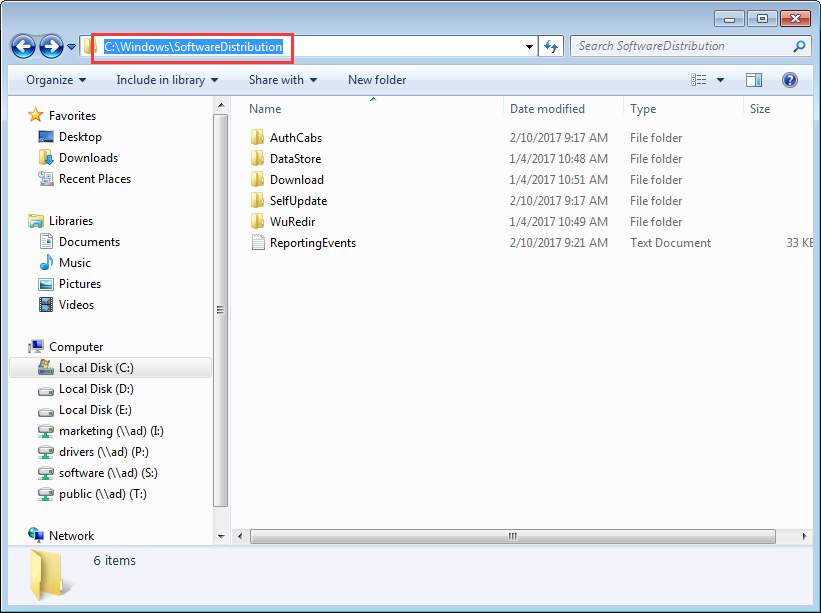
Task: Open the Downloads favorite in sidebar
Action: [x=88, y=158]
